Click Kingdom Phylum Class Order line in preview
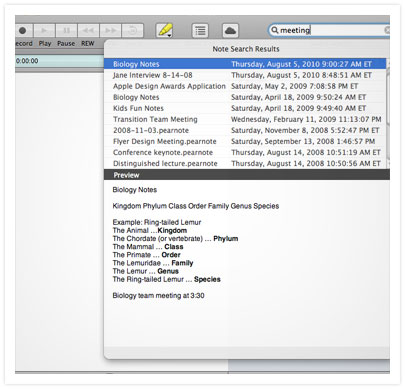 pos(196,206)
